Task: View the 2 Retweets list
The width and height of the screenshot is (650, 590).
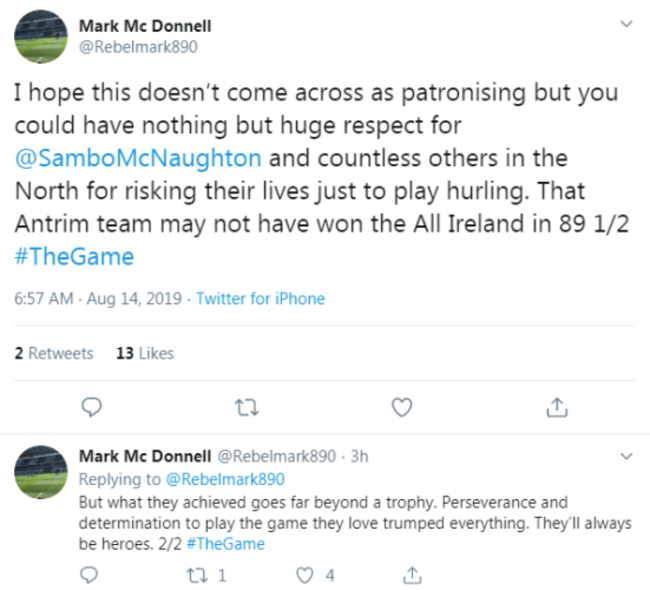Action: [54, 353]
